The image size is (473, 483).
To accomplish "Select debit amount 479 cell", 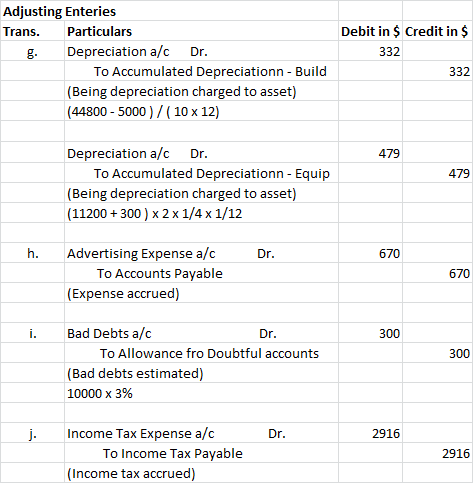I will tap(370, 153).
